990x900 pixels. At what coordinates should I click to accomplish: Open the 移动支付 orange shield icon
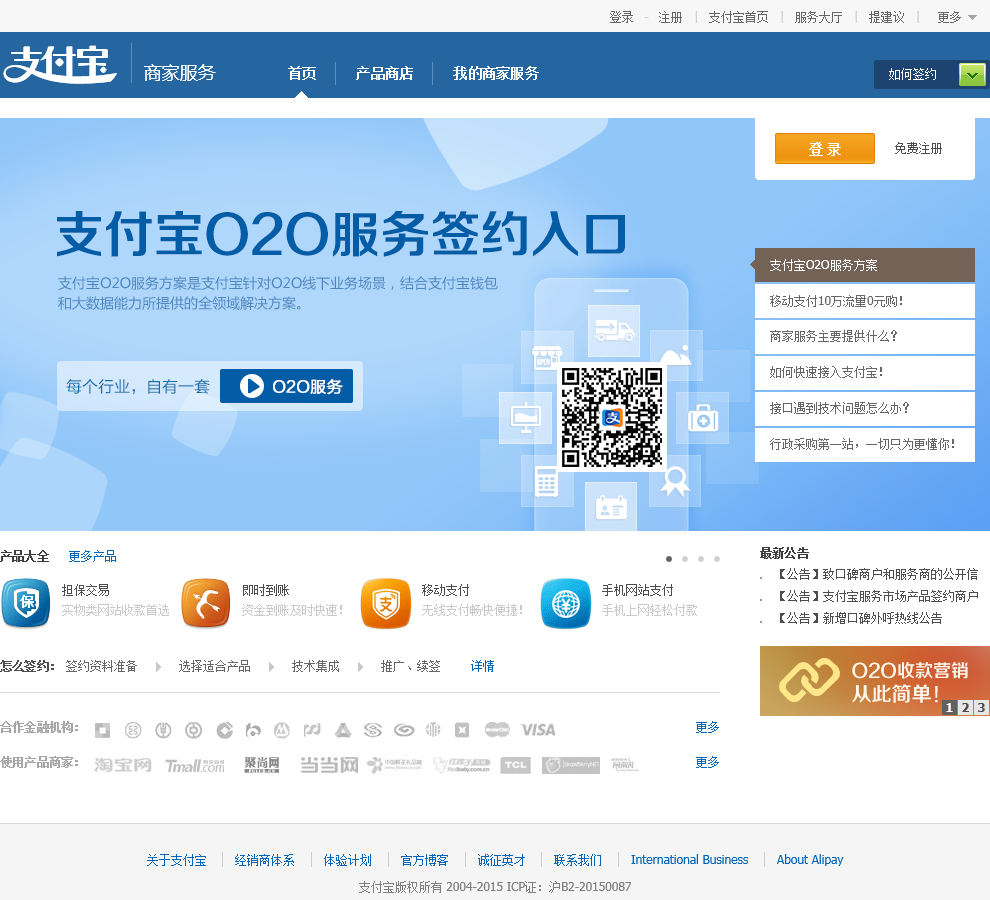point(386,603)
